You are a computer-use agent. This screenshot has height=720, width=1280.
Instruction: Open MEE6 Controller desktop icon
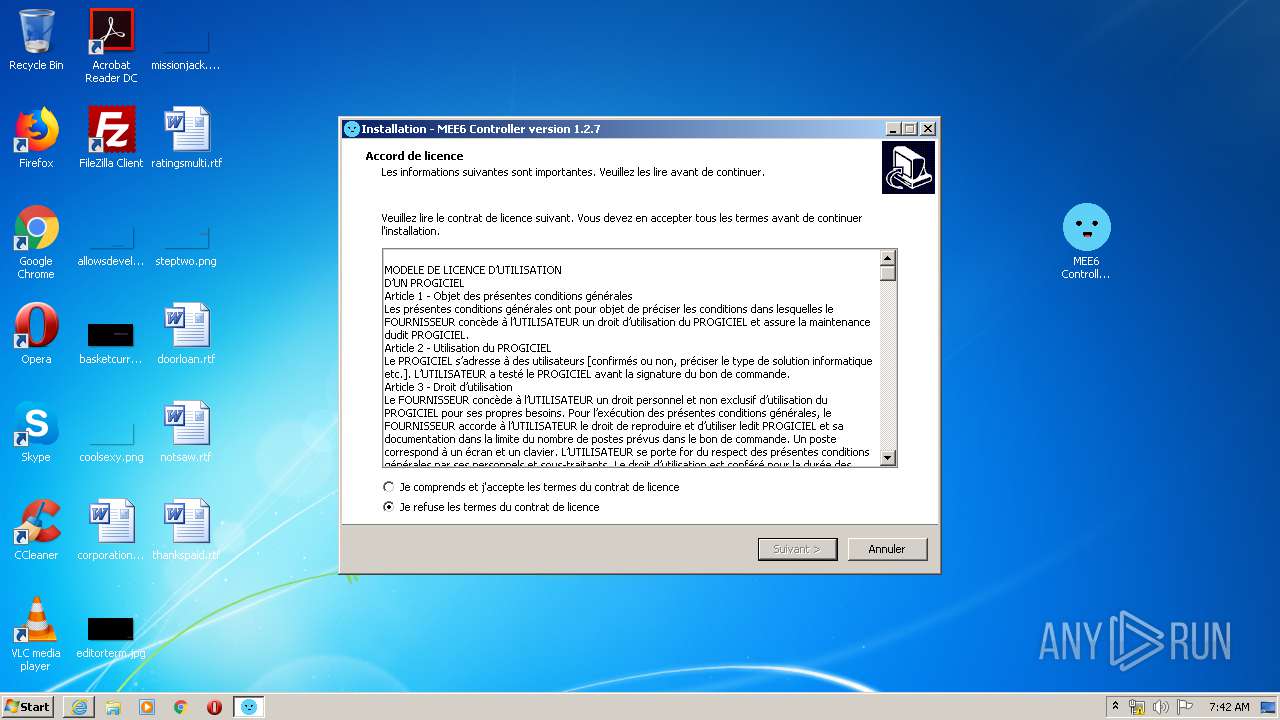1086,242
